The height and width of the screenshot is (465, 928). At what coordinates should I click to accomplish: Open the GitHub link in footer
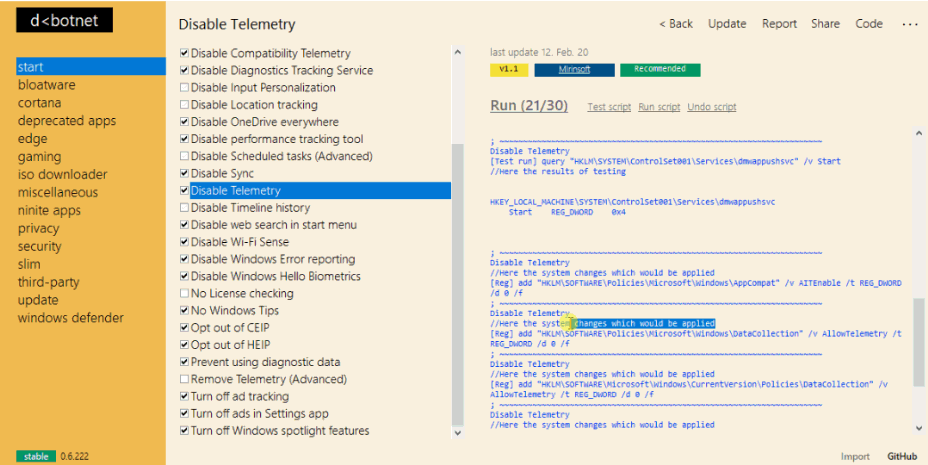click(x=901, y=456)
